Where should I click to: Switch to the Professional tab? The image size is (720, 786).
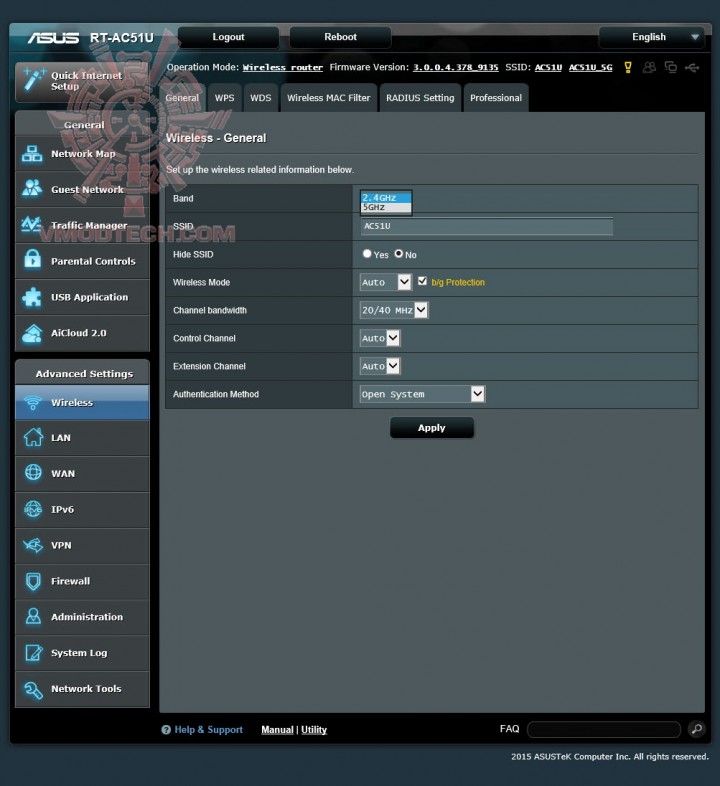click(496, 98)
